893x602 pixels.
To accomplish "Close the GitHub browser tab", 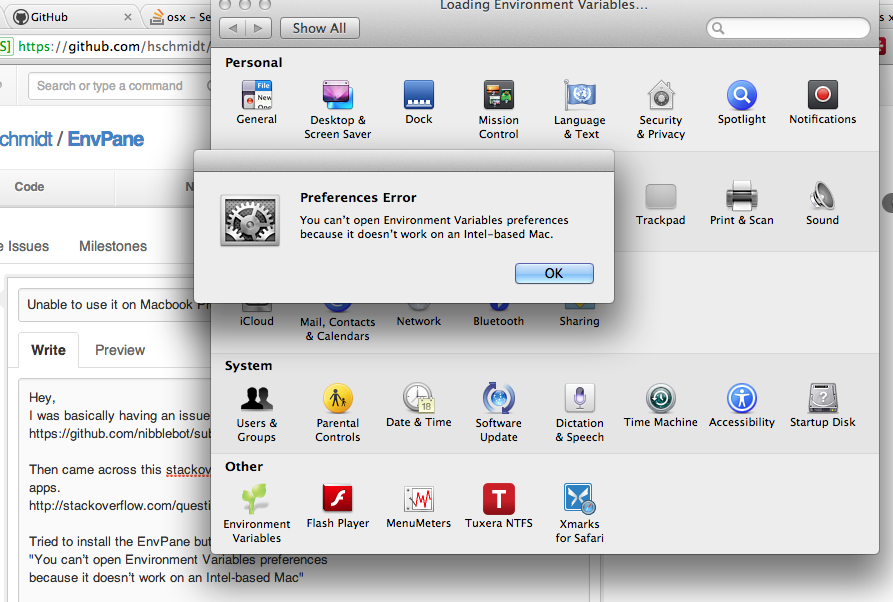I will [x=128, y=17].
